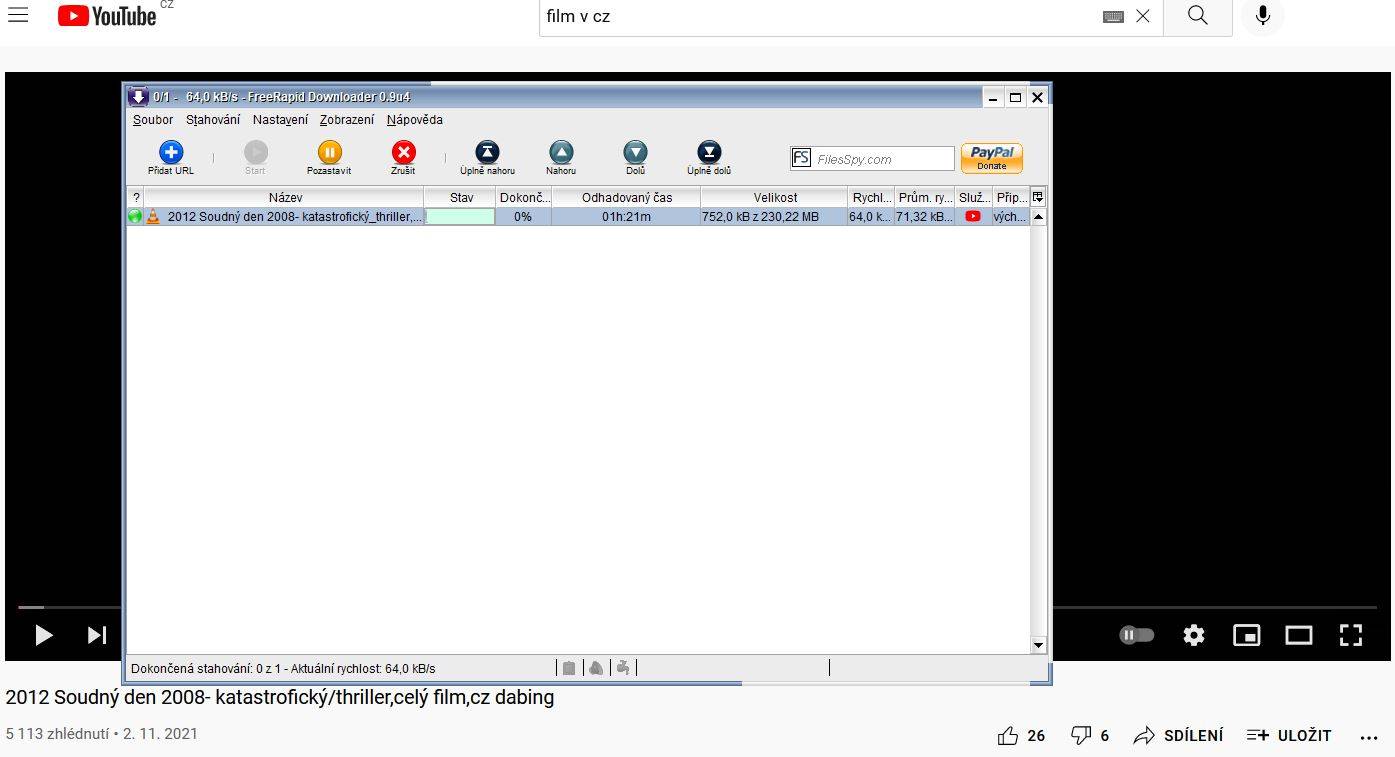
Task: Start voice search with microphone
Action: pyautogui.click(x=1263, y=16)
